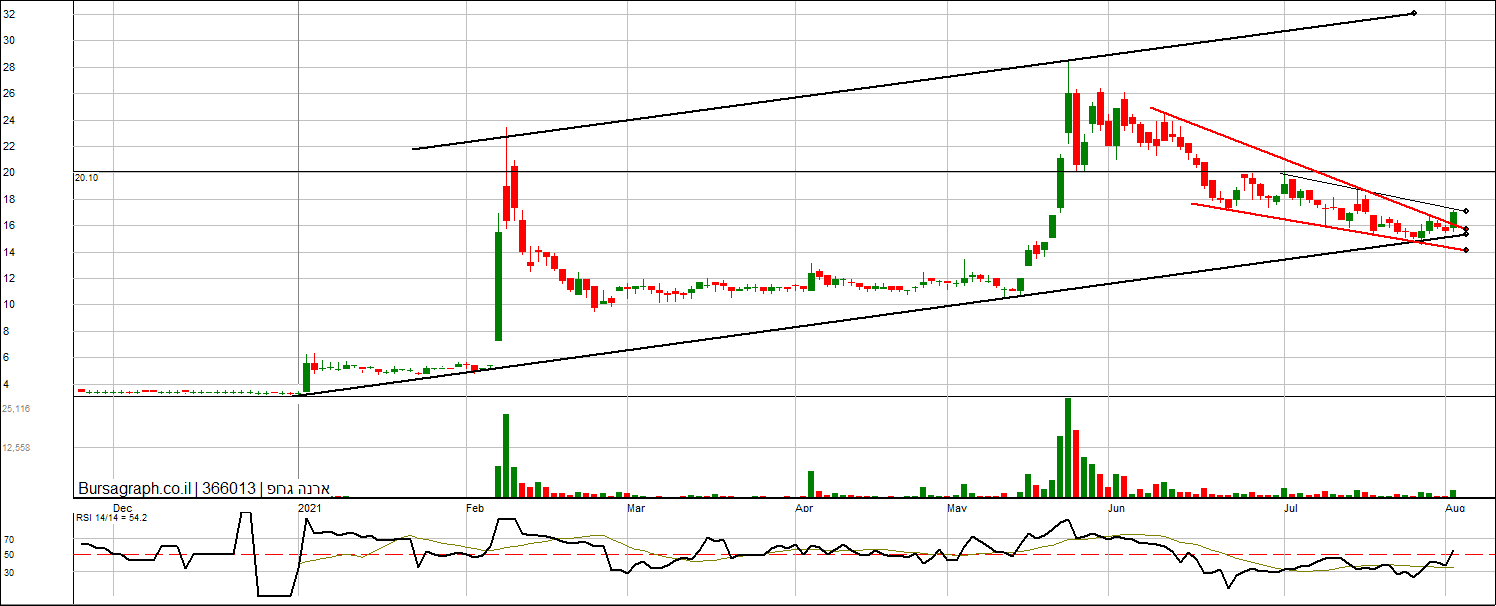
Task: Click the 14 price label on the y-axis
Action: [8, 253]
